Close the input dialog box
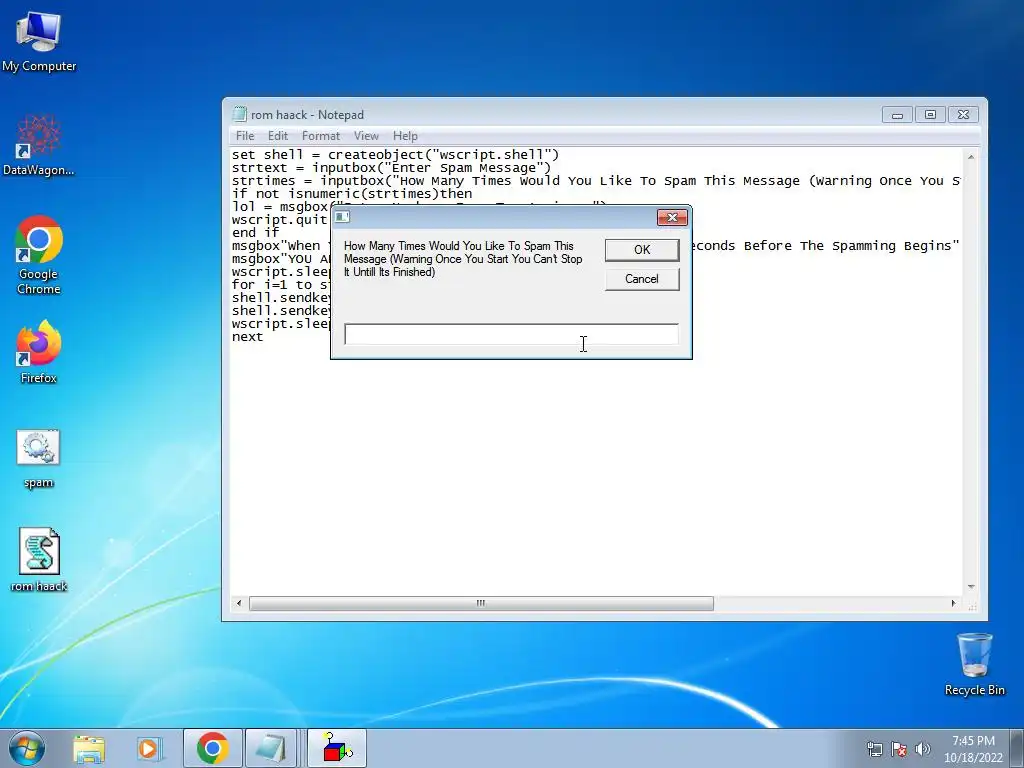This screenshot has height=768, width=1024. (672, 217)
